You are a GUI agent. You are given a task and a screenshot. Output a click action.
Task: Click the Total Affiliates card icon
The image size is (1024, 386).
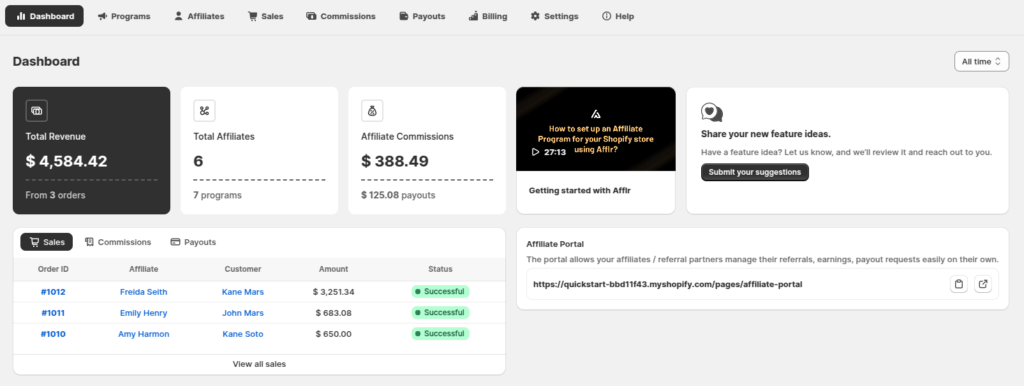[x=204, y=110]
